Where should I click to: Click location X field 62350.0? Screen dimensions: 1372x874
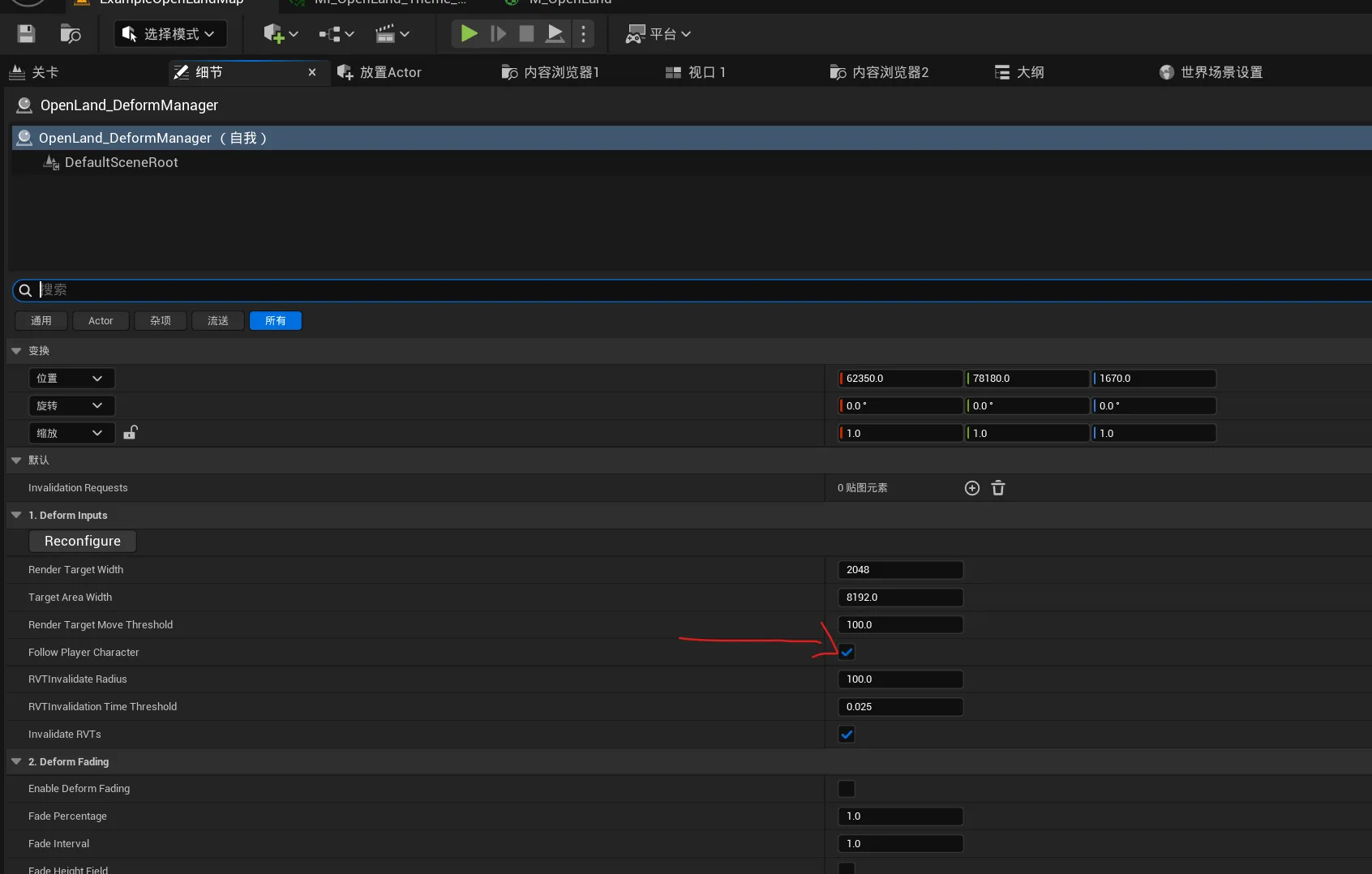click(900, 379)
